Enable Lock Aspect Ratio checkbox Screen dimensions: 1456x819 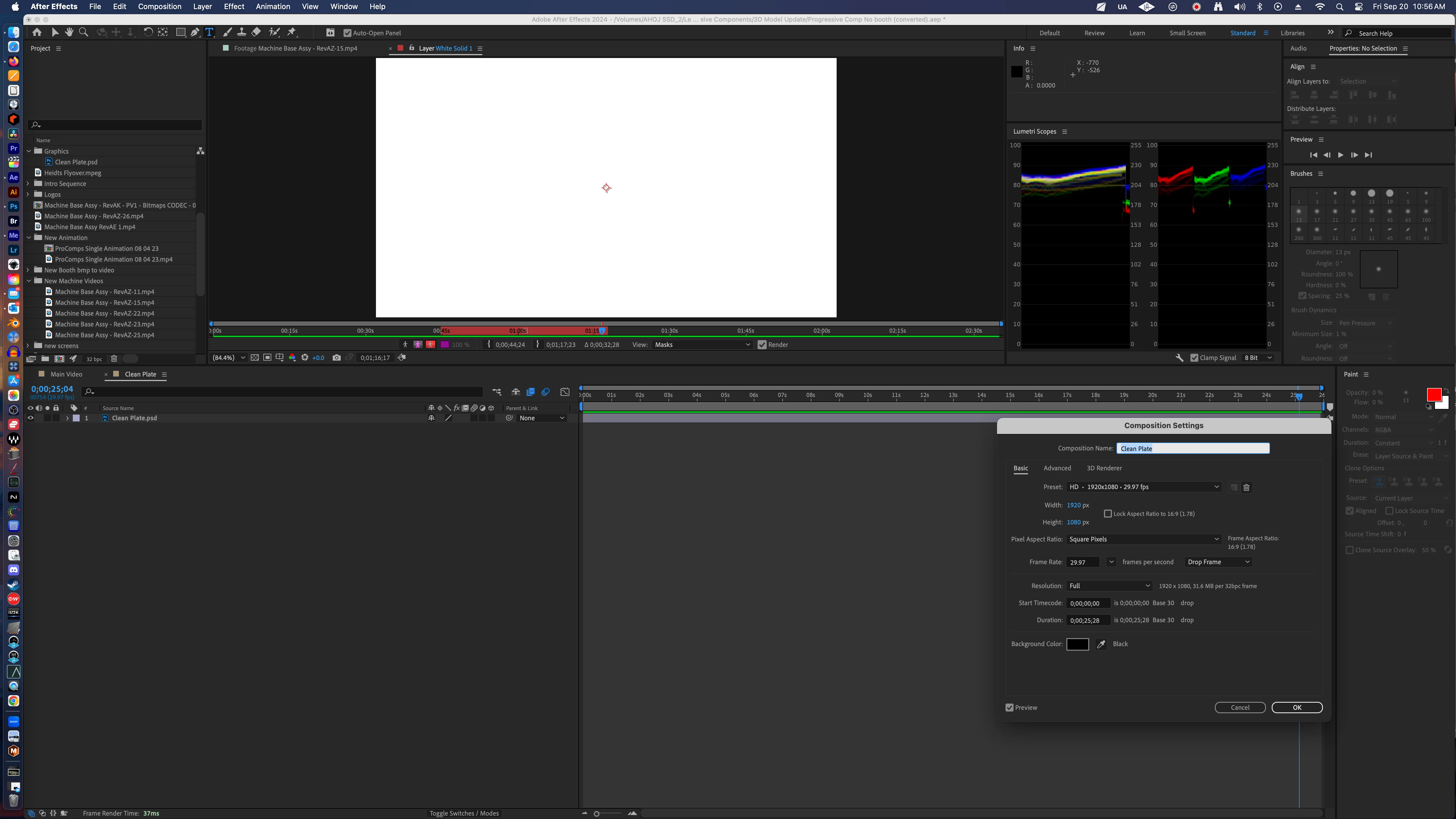click(1108, 514)
